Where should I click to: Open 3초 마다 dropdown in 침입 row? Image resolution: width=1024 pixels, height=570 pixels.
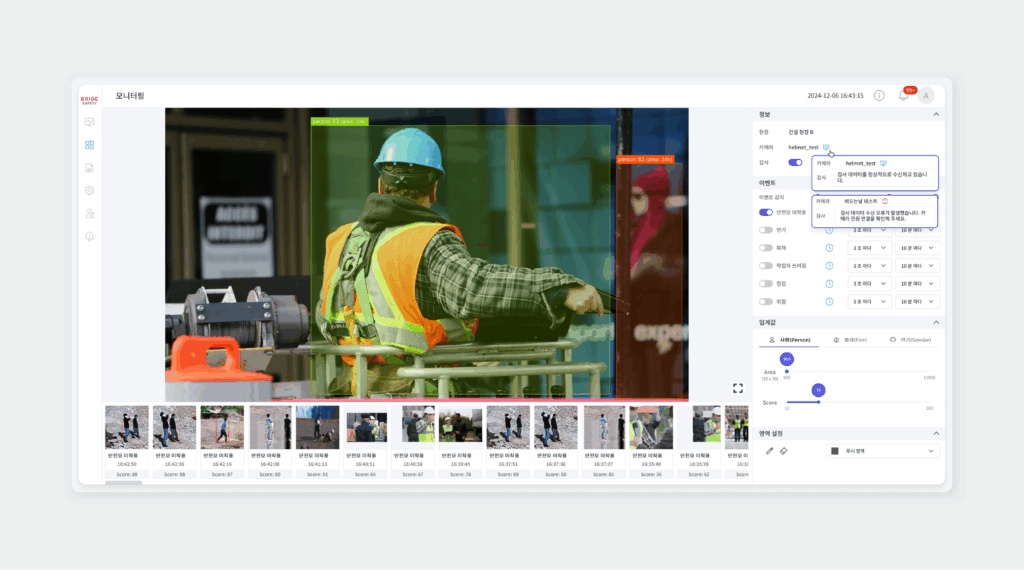869,283
